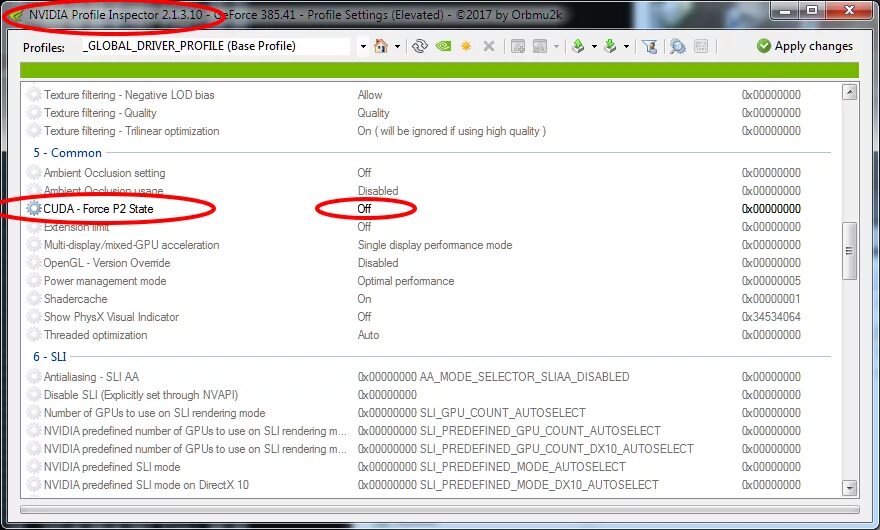
Task: Add application to current profile icon
Action: point(517,46)
